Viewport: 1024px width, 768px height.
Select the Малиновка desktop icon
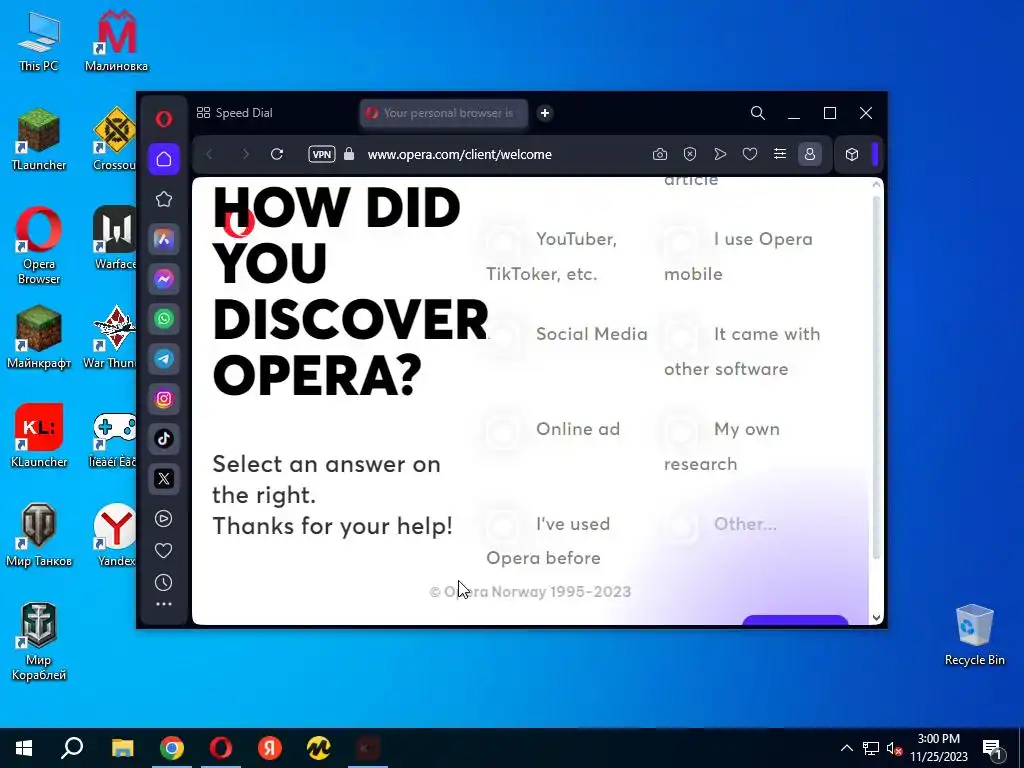pos(116,41)
